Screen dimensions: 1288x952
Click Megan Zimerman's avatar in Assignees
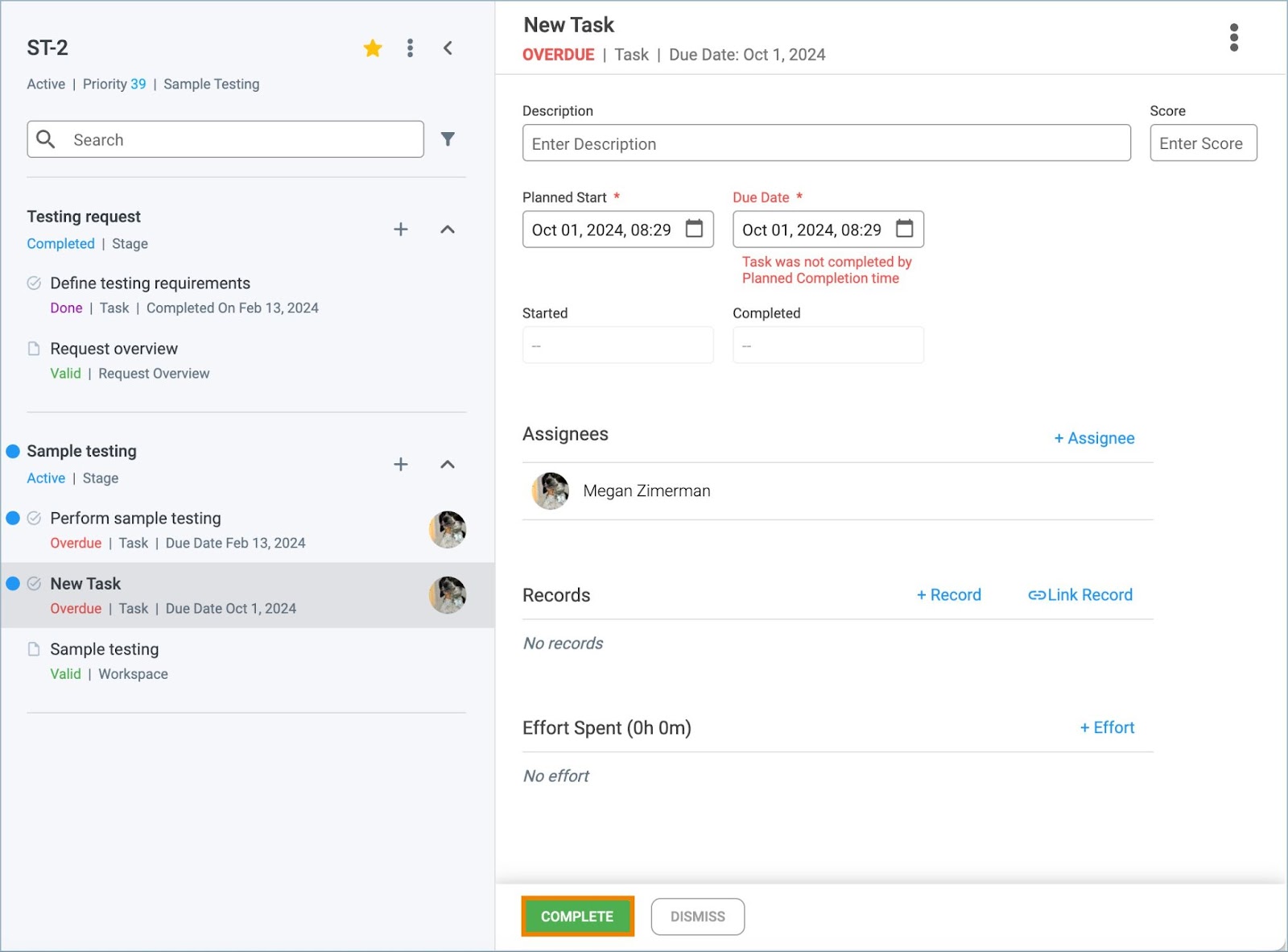[x=551, y=490]
